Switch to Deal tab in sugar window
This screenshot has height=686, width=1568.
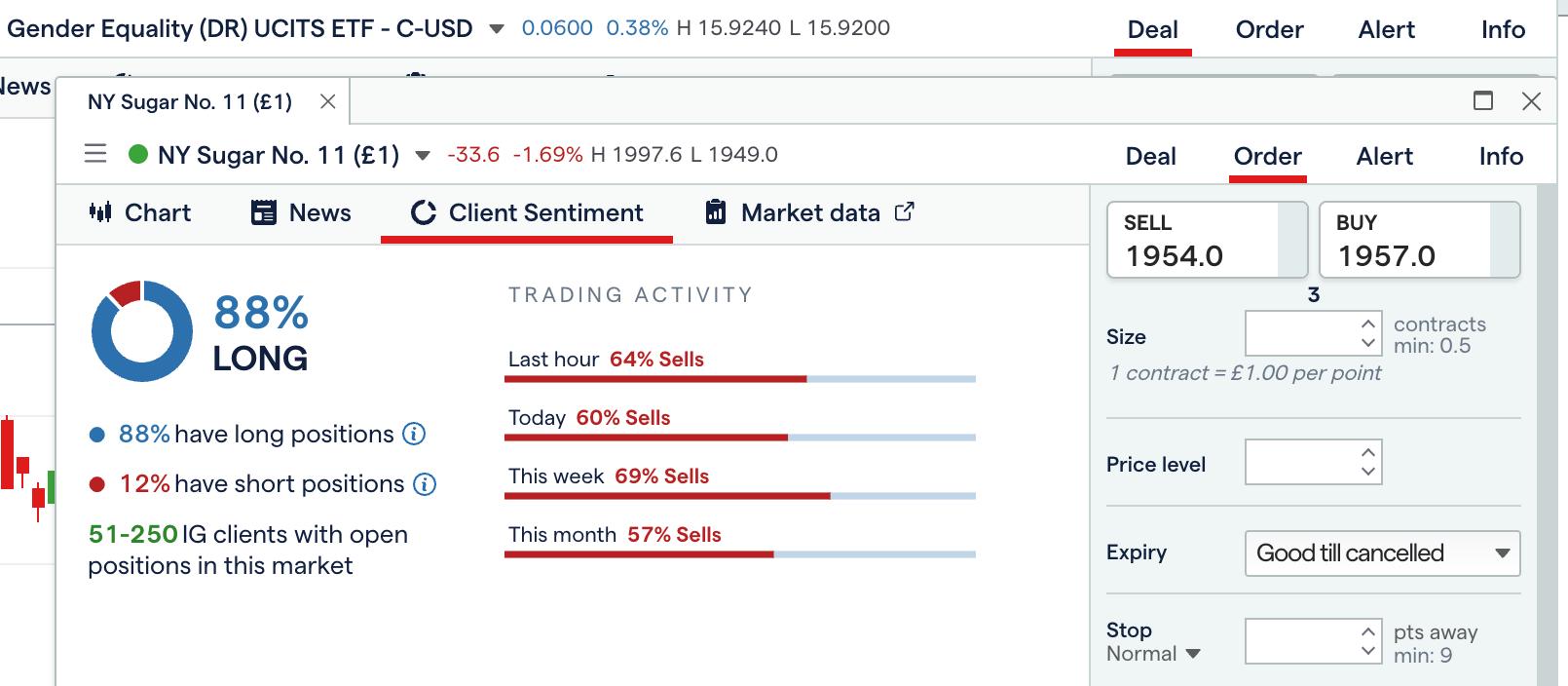click(1151, 156)
